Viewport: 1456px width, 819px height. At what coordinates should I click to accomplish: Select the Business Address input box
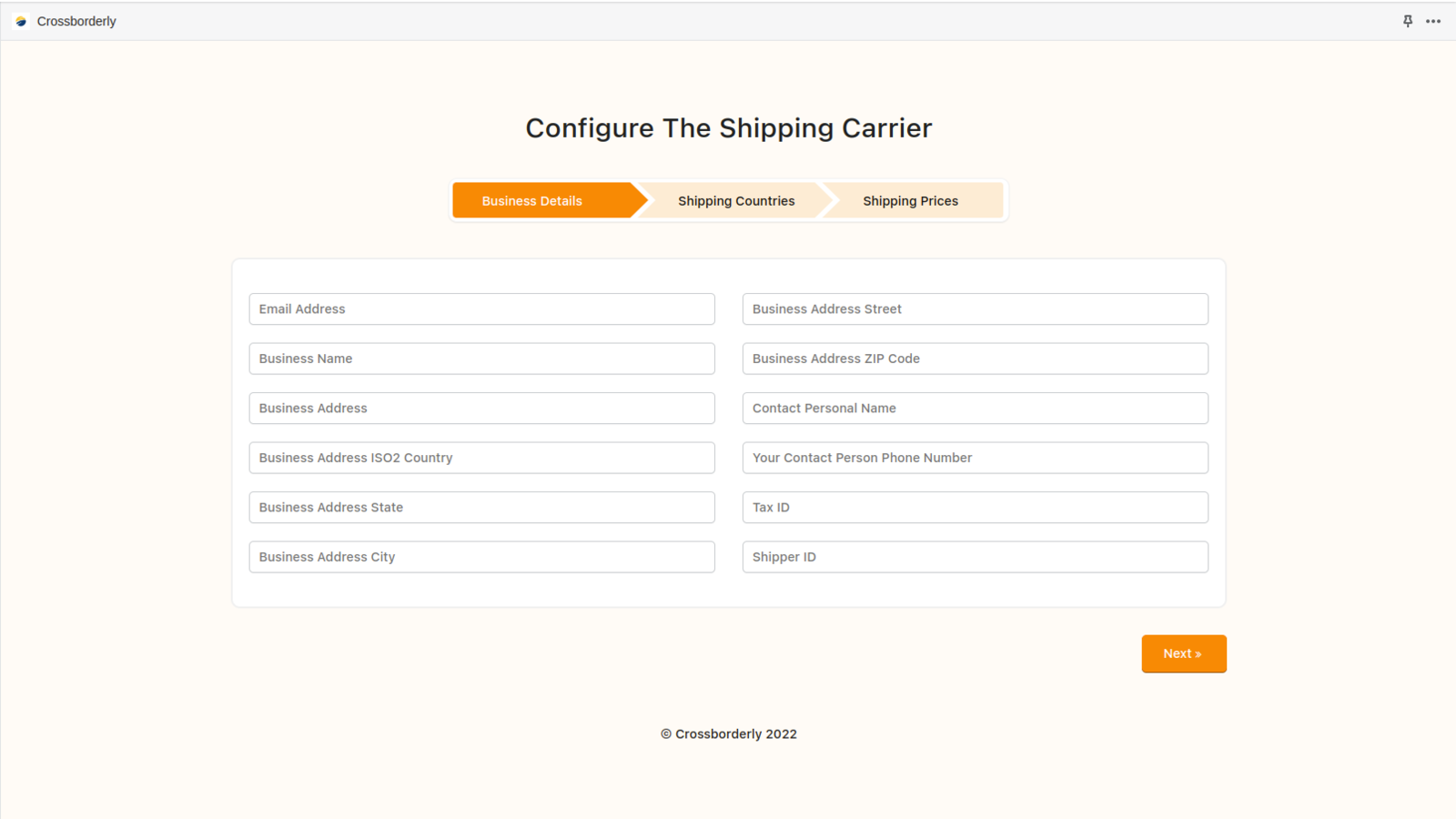[x=482, y=408]
